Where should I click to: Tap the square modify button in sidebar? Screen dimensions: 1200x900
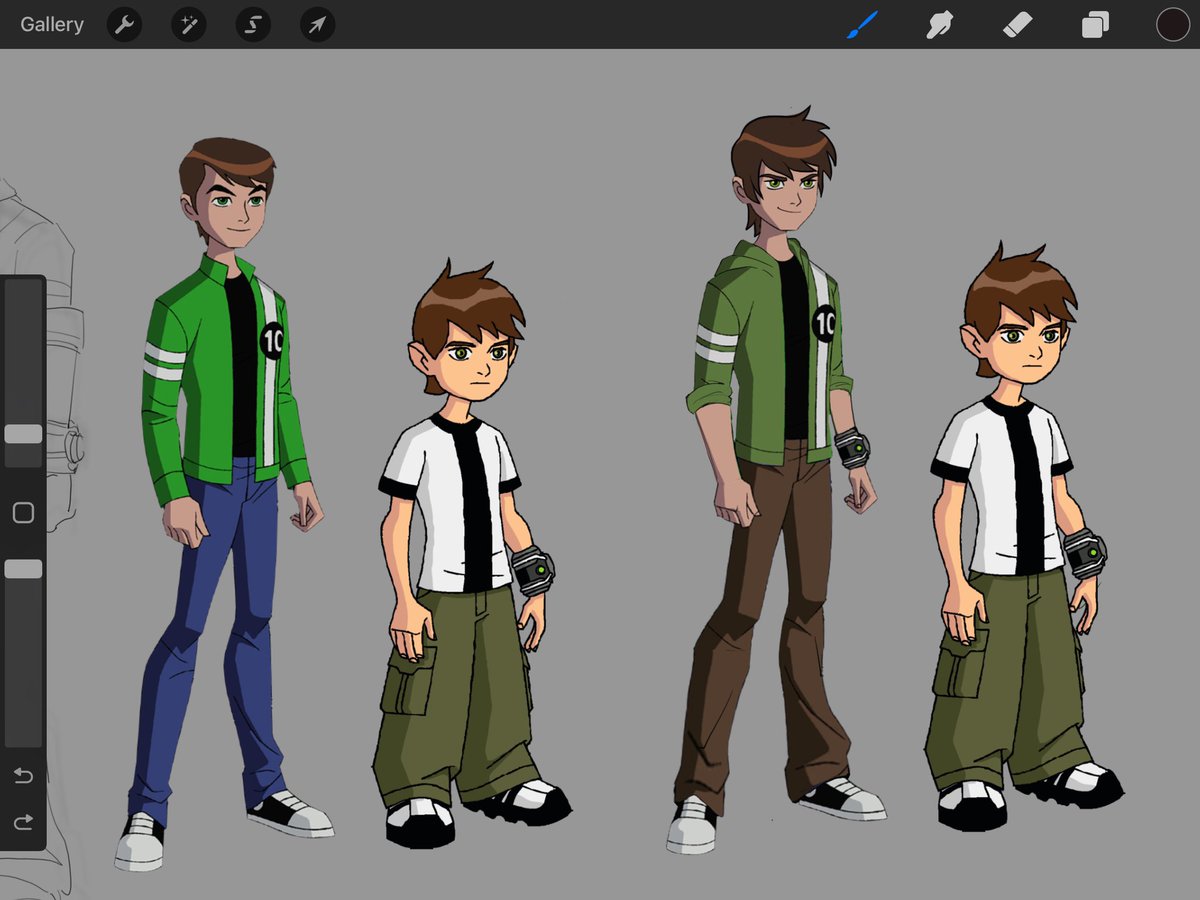coord(23,513)
